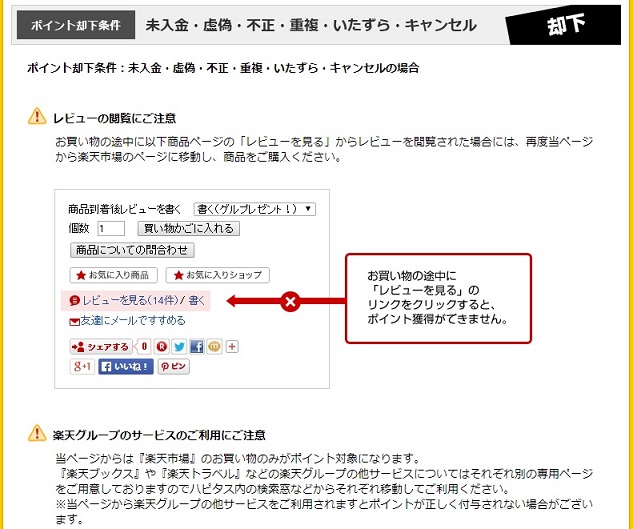Click the Twitter bird share icon
This screenshot has height=529, width=633.
coord(179,346)
